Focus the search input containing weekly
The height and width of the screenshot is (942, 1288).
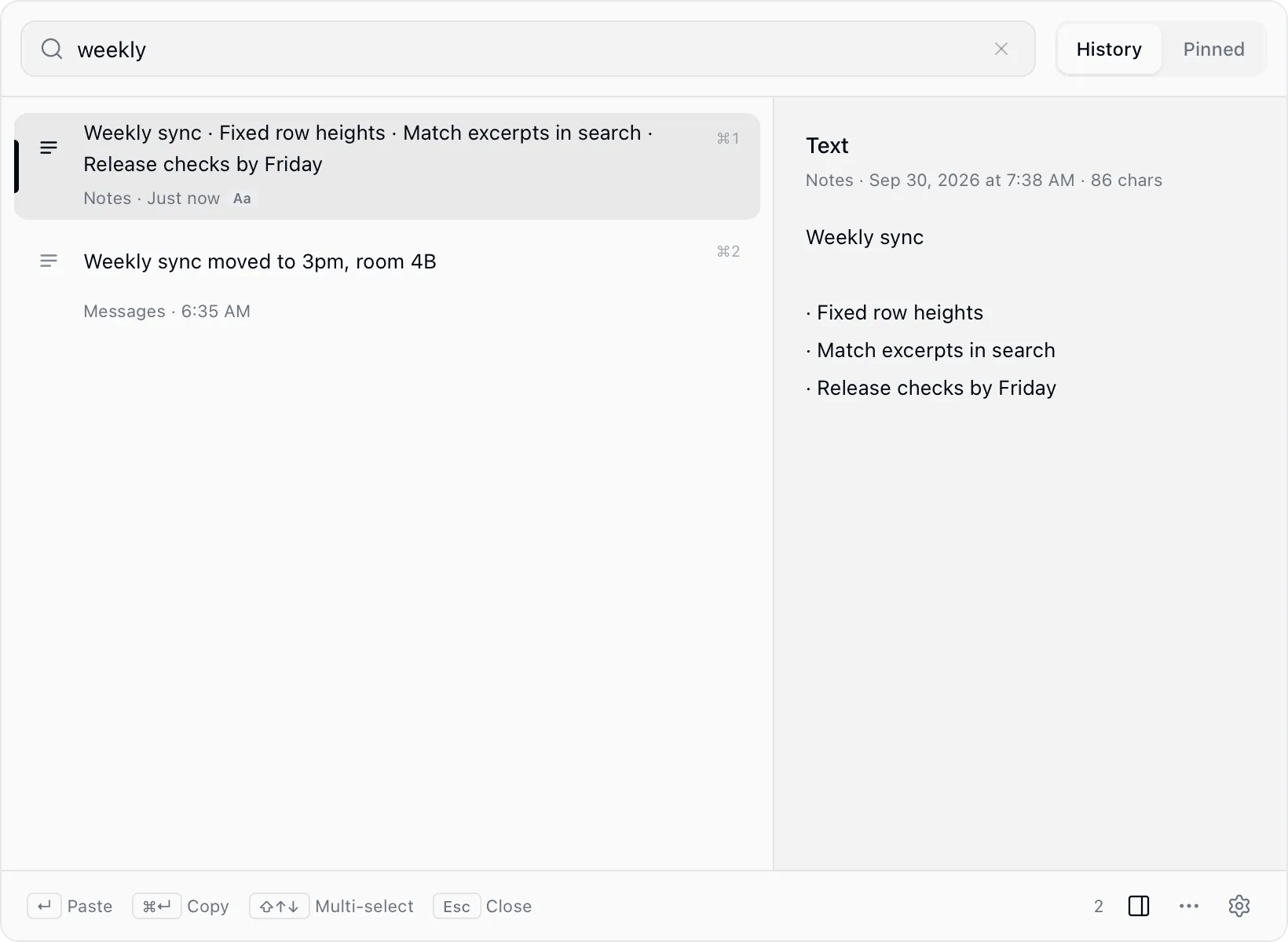[528, 49]
